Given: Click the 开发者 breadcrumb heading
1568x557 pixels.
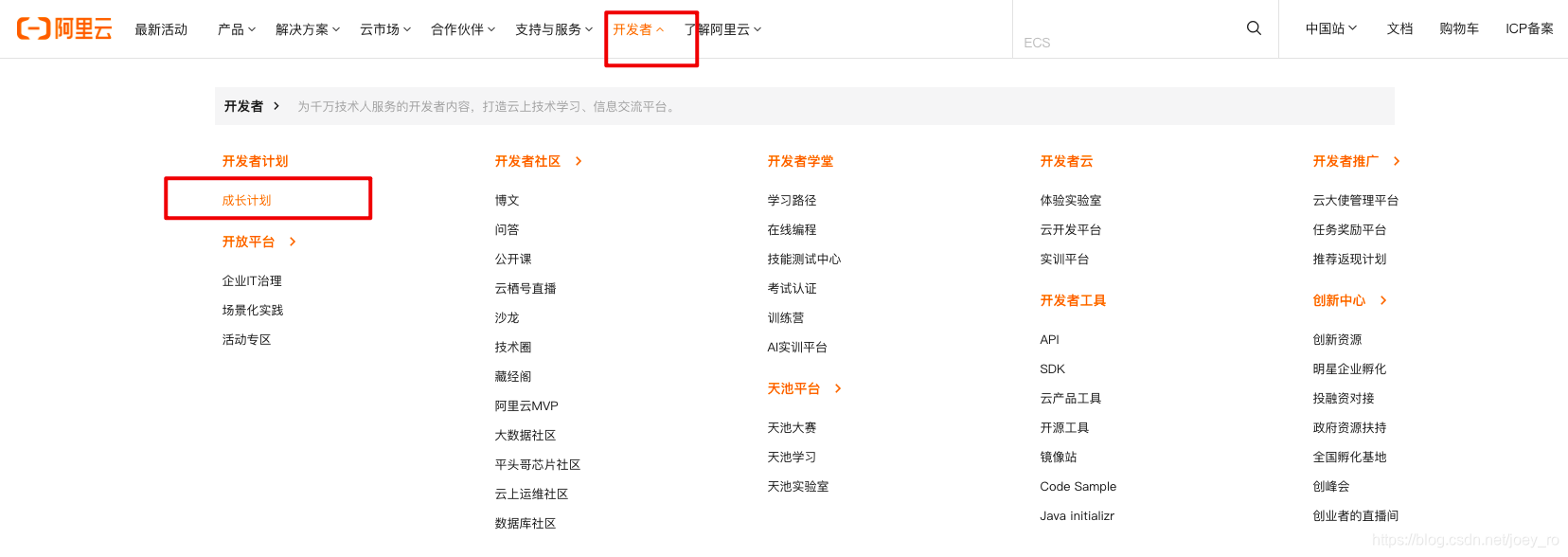Looking at the screenshot, I should [243, 106].
